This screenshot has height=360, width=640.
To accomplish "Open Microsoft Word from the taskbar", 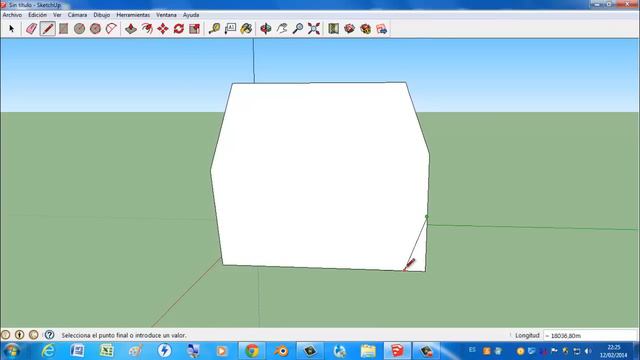I will click(x=77, y=351).
